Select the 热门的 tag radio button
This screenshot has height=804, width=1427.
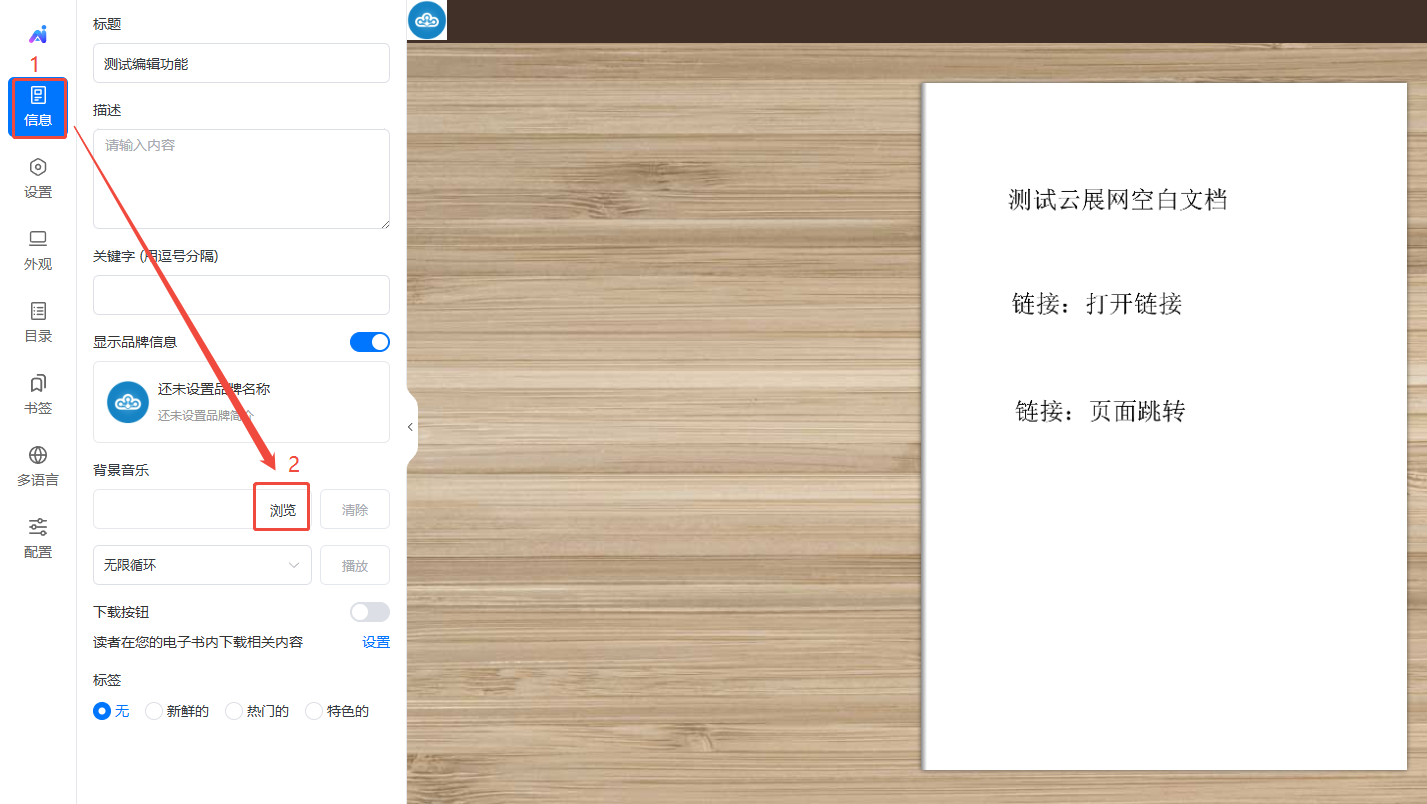point(234,711)
